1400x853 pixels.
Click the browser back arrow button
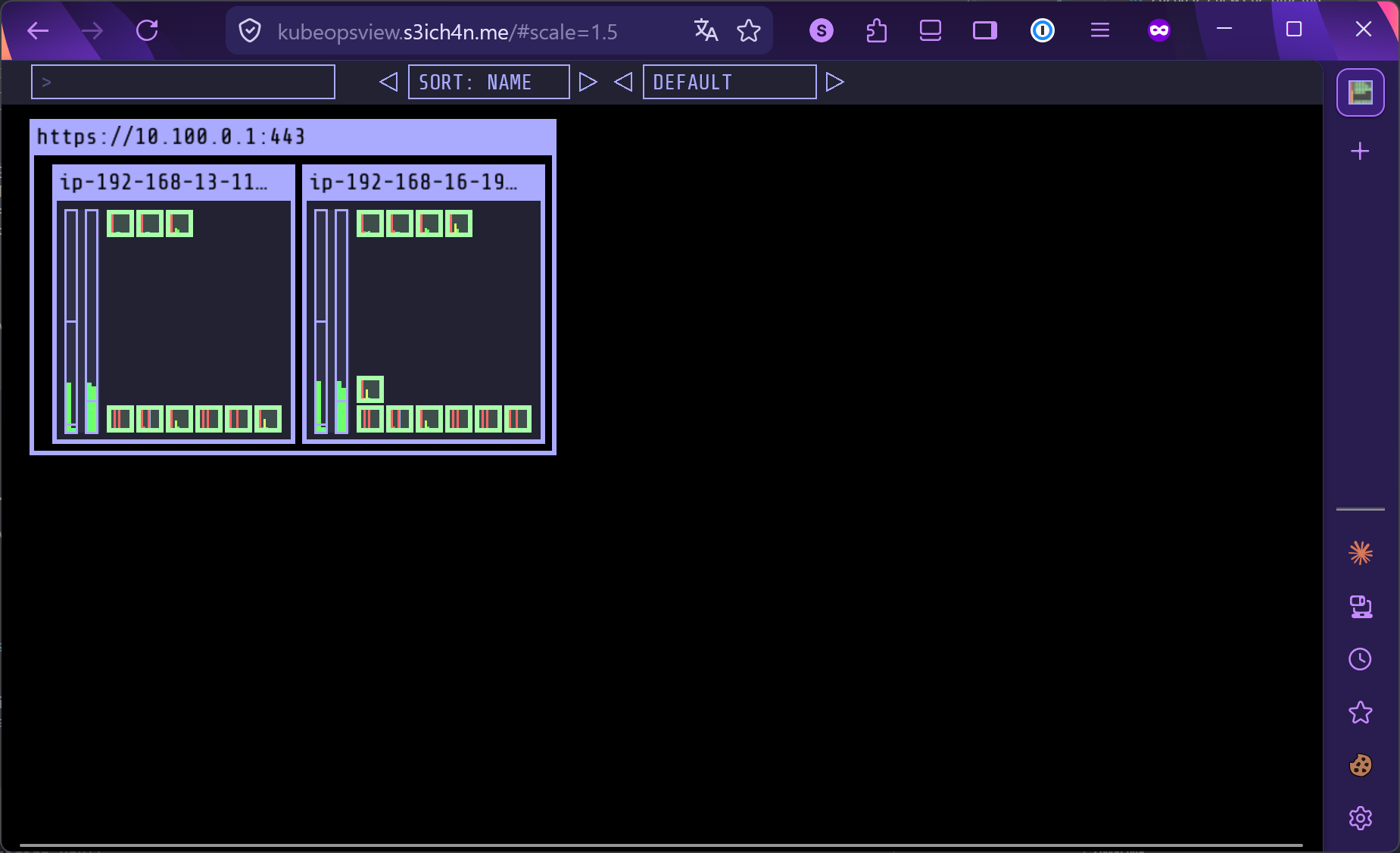tap(38, 31)
